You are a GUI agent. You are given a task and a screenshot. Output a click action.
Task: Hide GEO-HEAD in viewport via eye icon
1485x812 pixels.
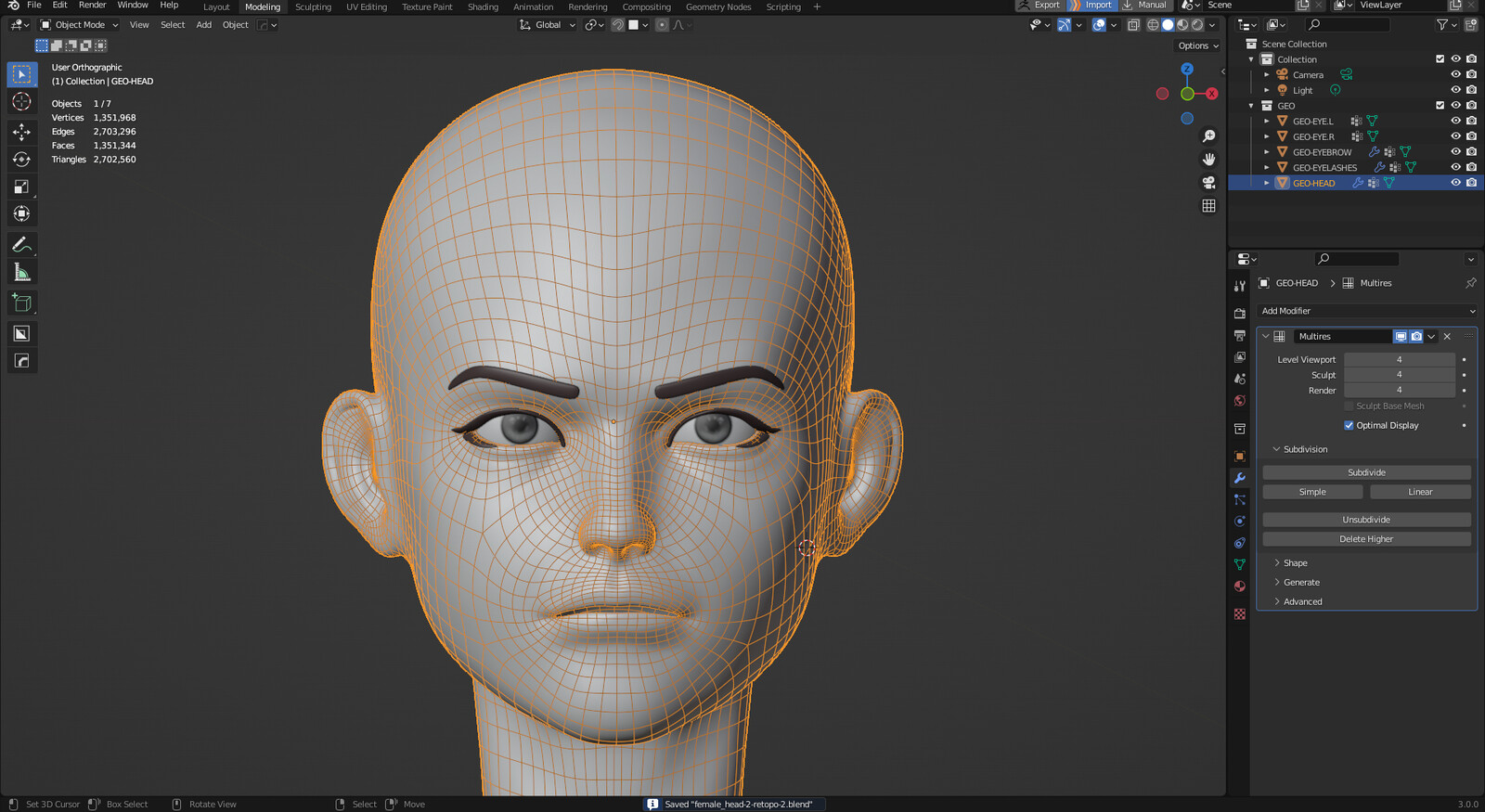(1455, 183)
